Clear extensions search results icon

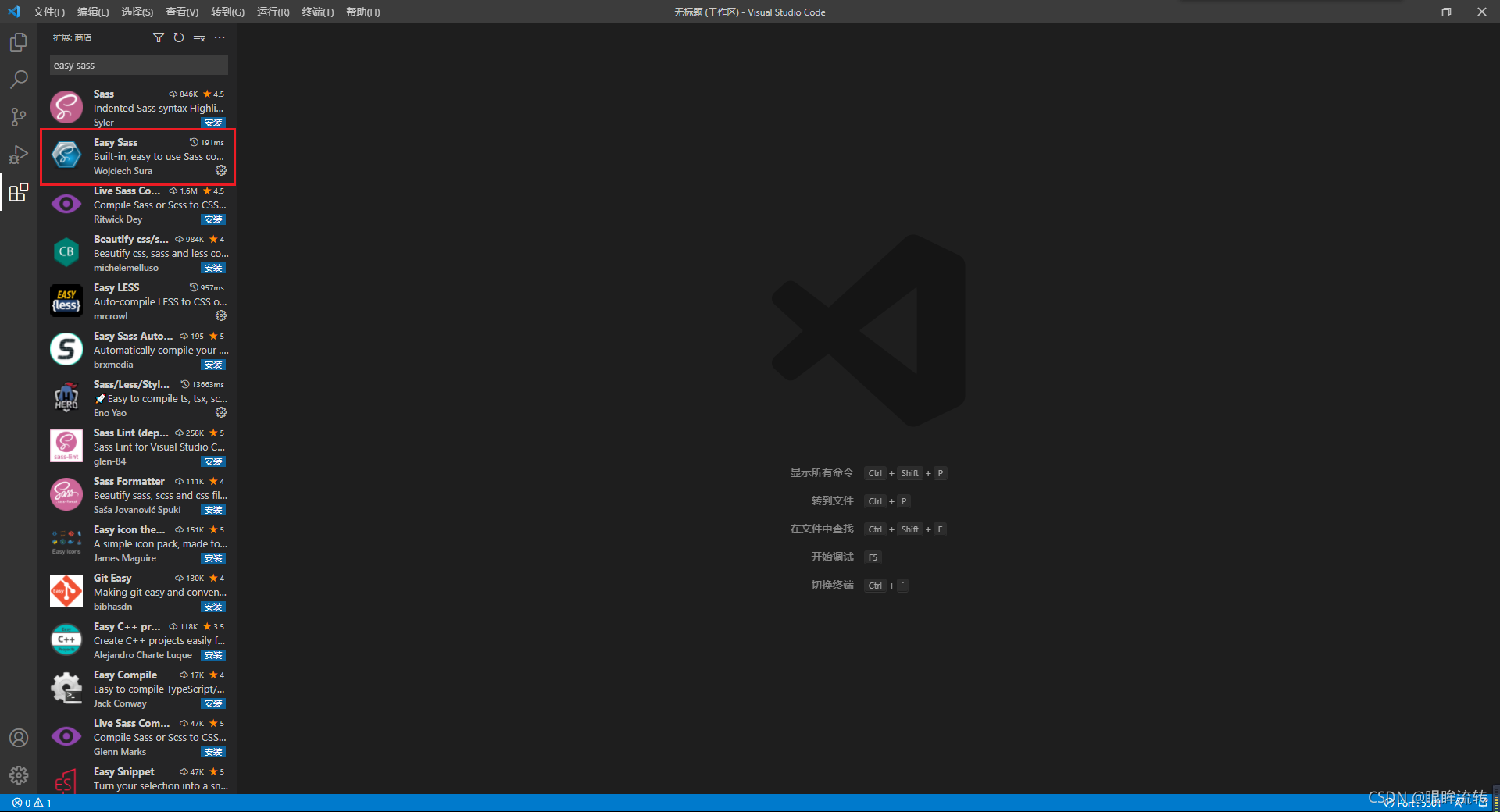click(199, 37)
